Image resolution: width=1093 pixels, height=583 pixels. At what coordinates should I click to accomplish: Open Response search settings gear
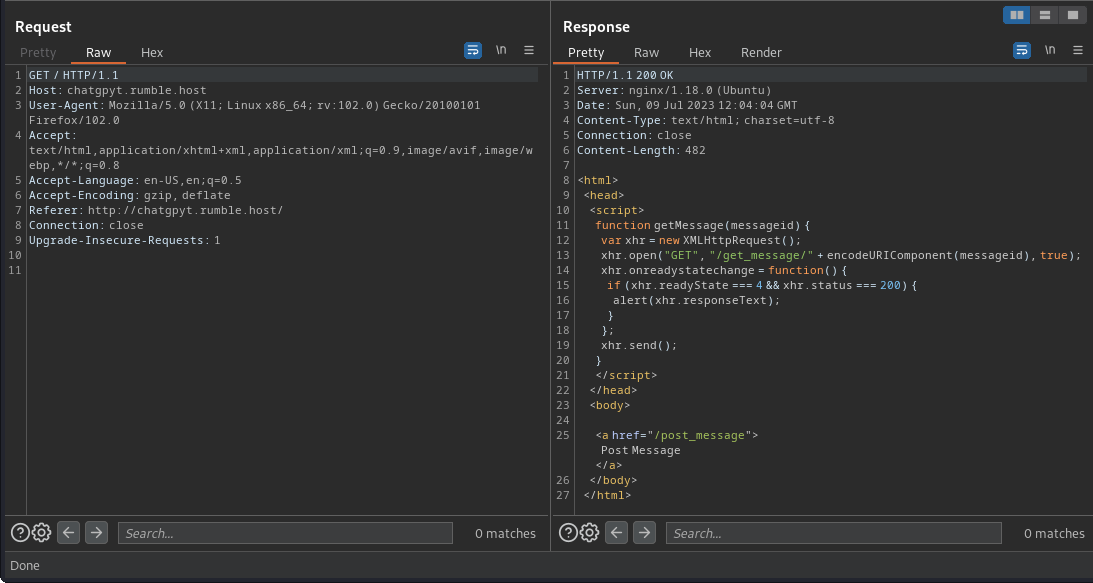point(589,533)
